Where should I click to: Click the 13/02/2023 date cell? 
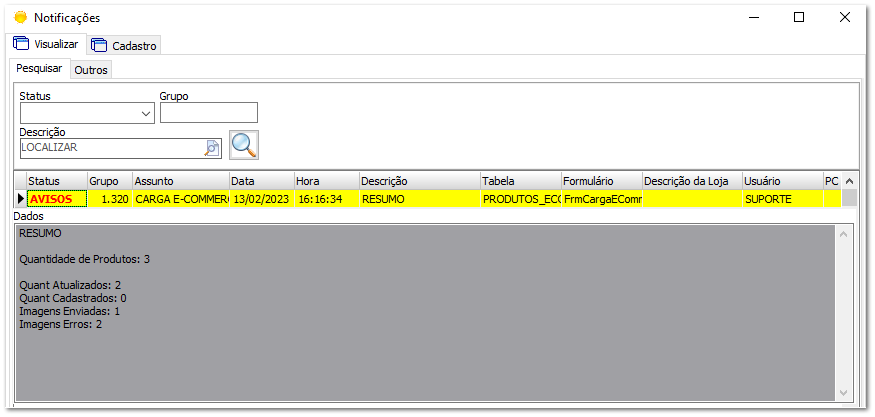[262, 199]
